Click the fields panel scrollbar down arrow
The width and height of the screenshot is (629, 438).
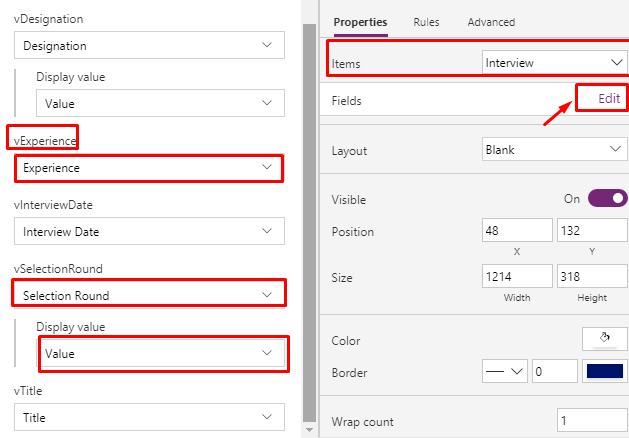coord(309,430)
